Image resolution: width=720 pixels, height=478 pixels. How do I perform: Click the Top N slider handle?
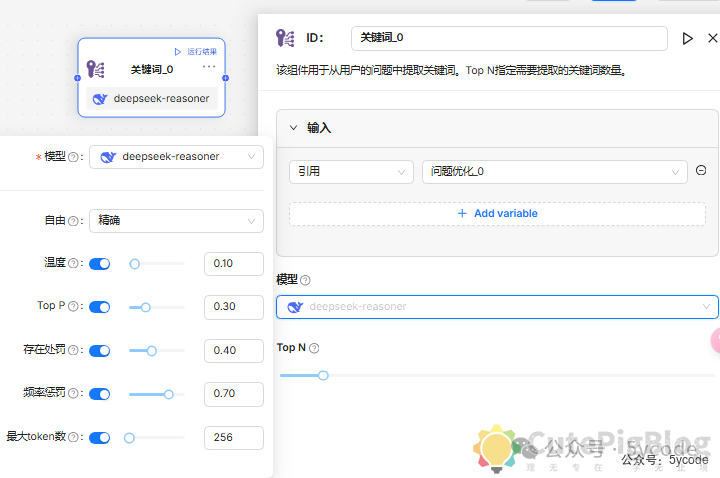click(x=323, y=375)
